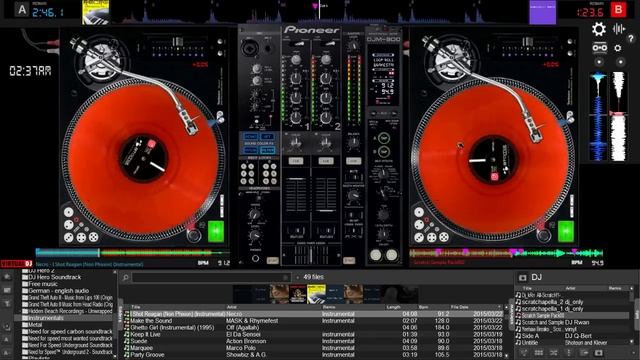The width and height of the screenshot is (640, 360).
Task: Click the shuffle icon in the sidelist bottom toolbar
Action: pyautogui.click(x=553, y=353)
